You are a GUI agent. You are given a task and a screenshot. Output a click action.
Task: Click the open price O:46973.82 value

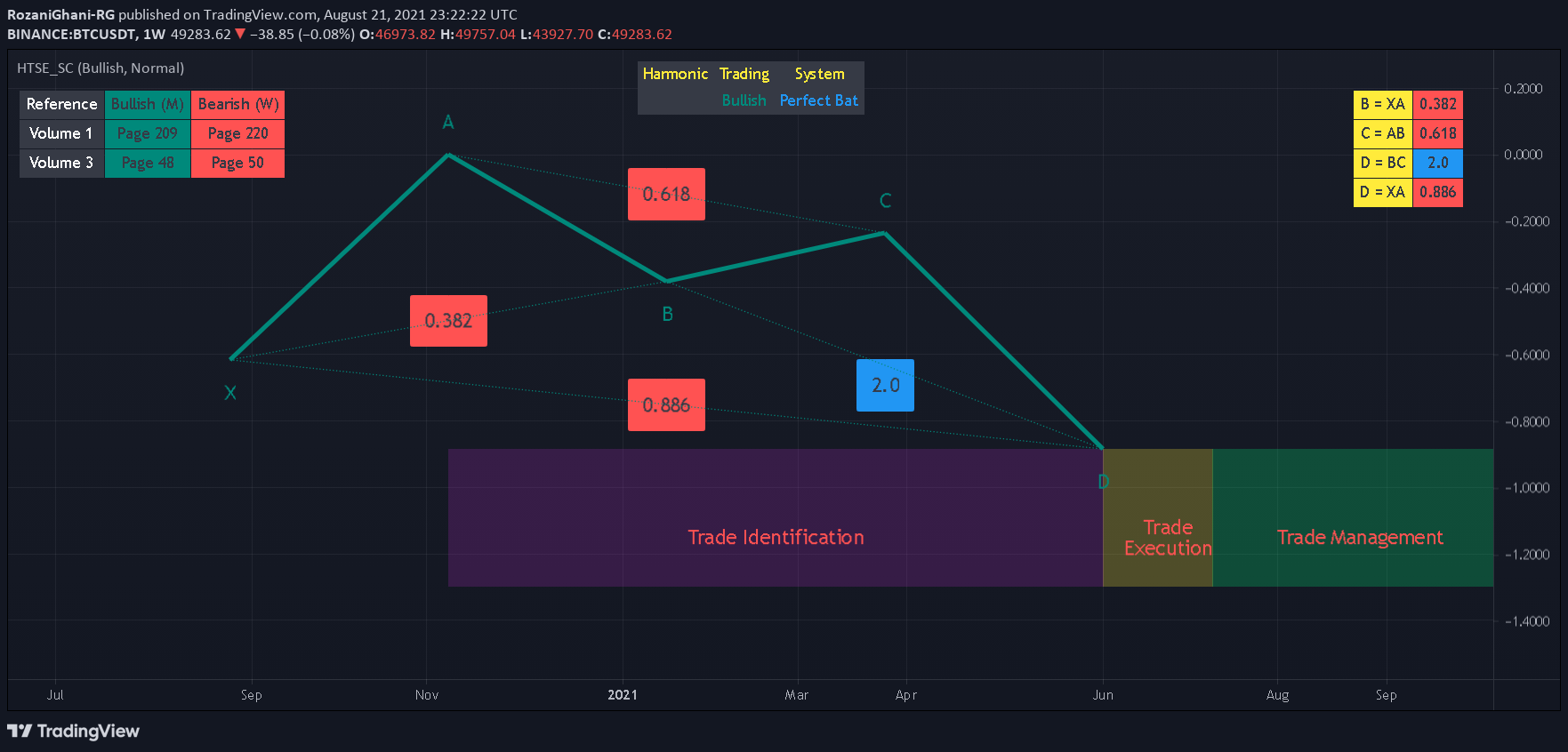pyautogui.click(x=398, y=34)
